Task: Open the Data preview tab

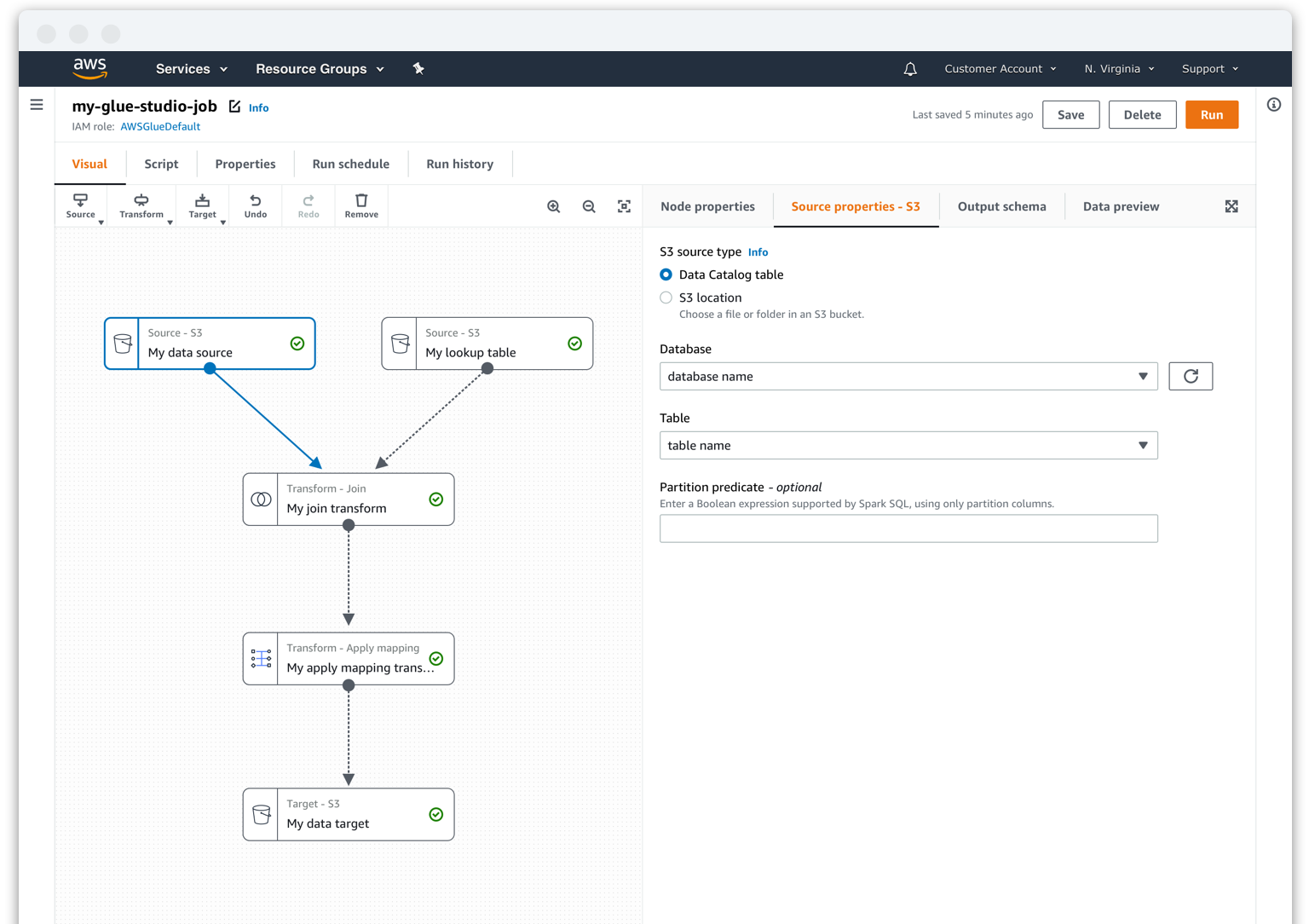Action: 1122,206
